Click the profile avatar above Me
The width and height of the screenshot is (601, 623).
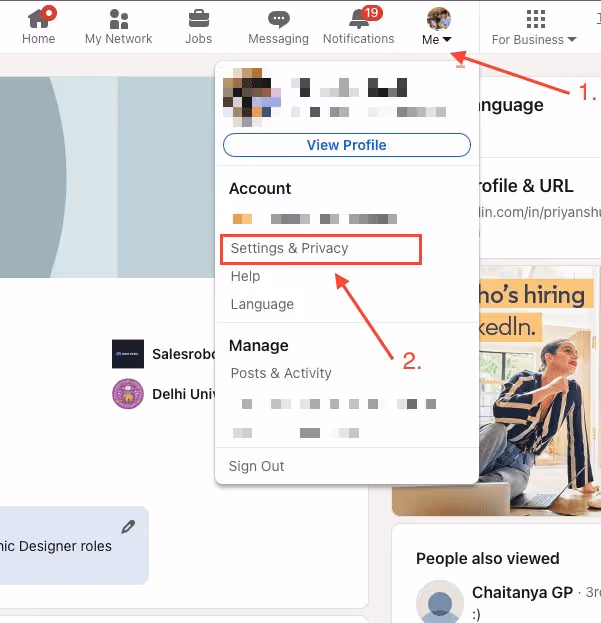point(439,19)
